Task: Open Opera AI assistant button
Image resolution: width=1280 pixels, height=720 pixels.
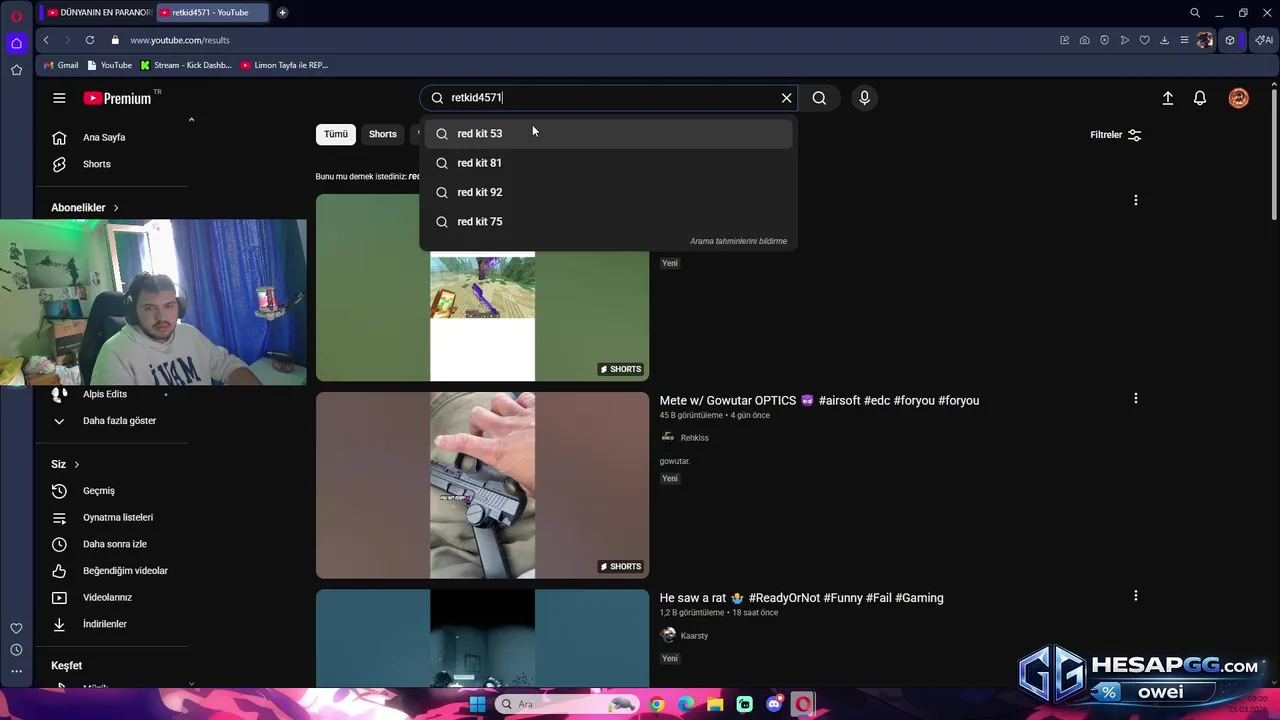Action: click(1264, 40)
